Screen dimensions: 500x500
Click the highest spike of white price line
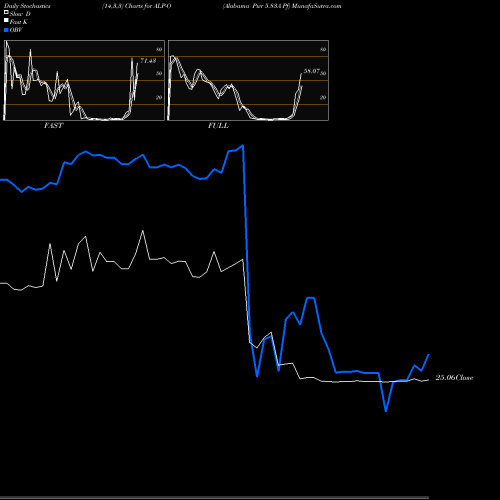(143, 231)
